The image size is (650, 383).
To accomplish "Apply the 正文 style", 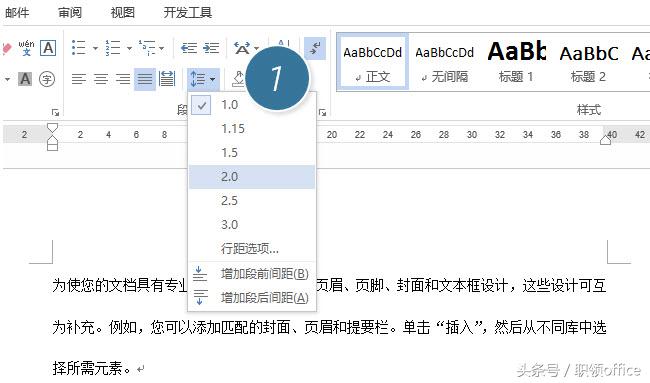I will 373,62.
